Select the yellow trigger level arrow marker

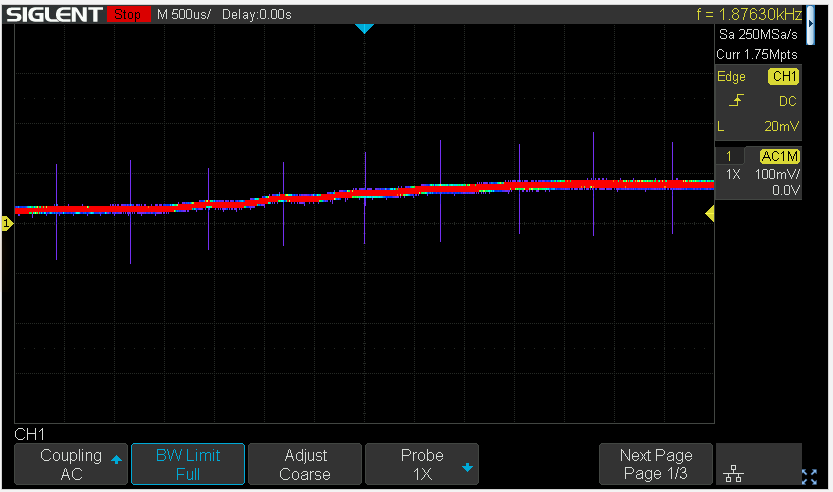click(710, 214)
